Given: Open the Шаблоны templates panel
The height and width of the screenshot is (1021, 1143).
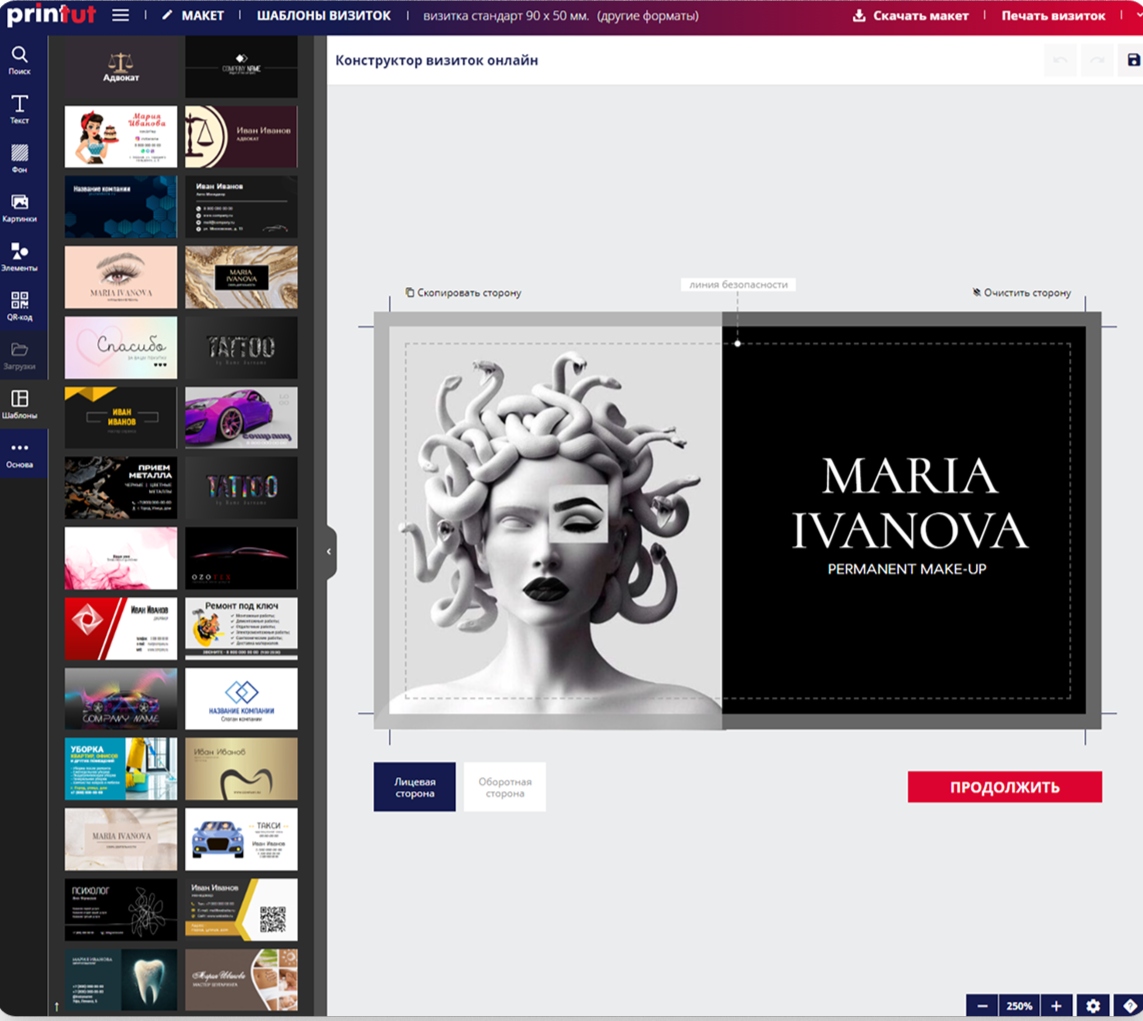Looking at the screenshot, I should 20,404.
